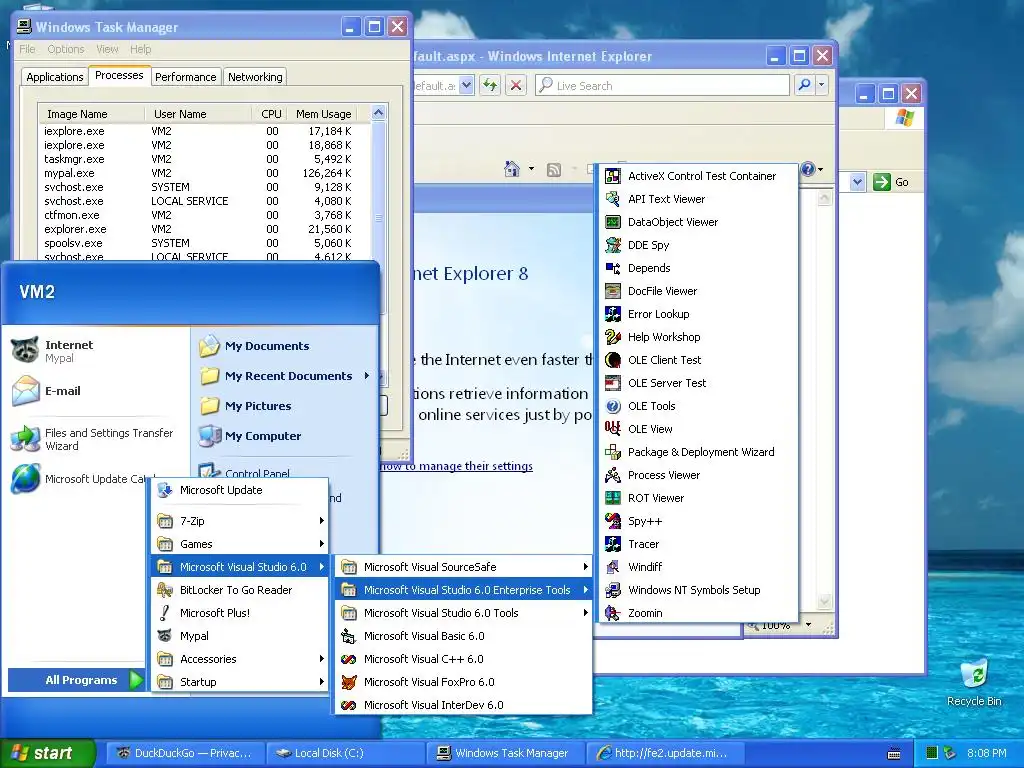Open Recycle Bin on desktop
This screenshot has width=1024, height=768.
point(974,683)
